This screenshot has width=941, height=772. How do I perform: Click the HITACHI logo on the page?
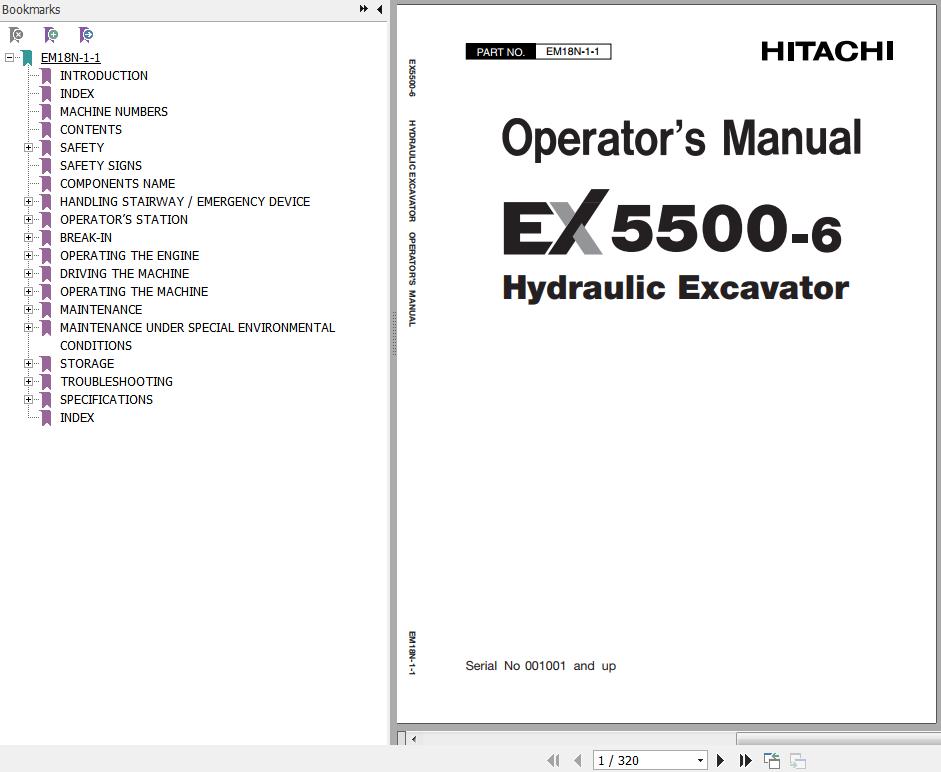pyautogui.click(x=828, y=51)
